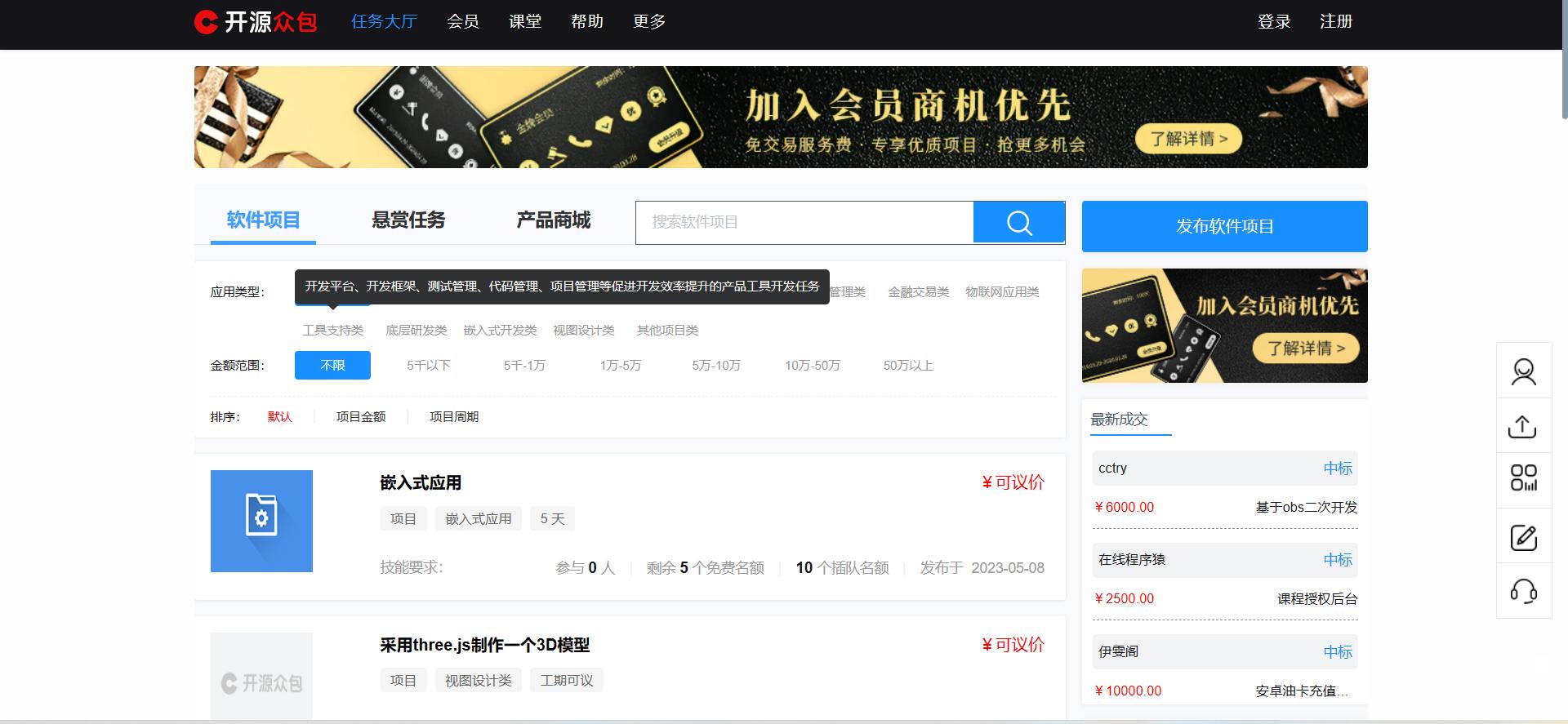1568x724 pixels.
Task: Click the 最新成交 heading
Action: (x=1119, y=420)
